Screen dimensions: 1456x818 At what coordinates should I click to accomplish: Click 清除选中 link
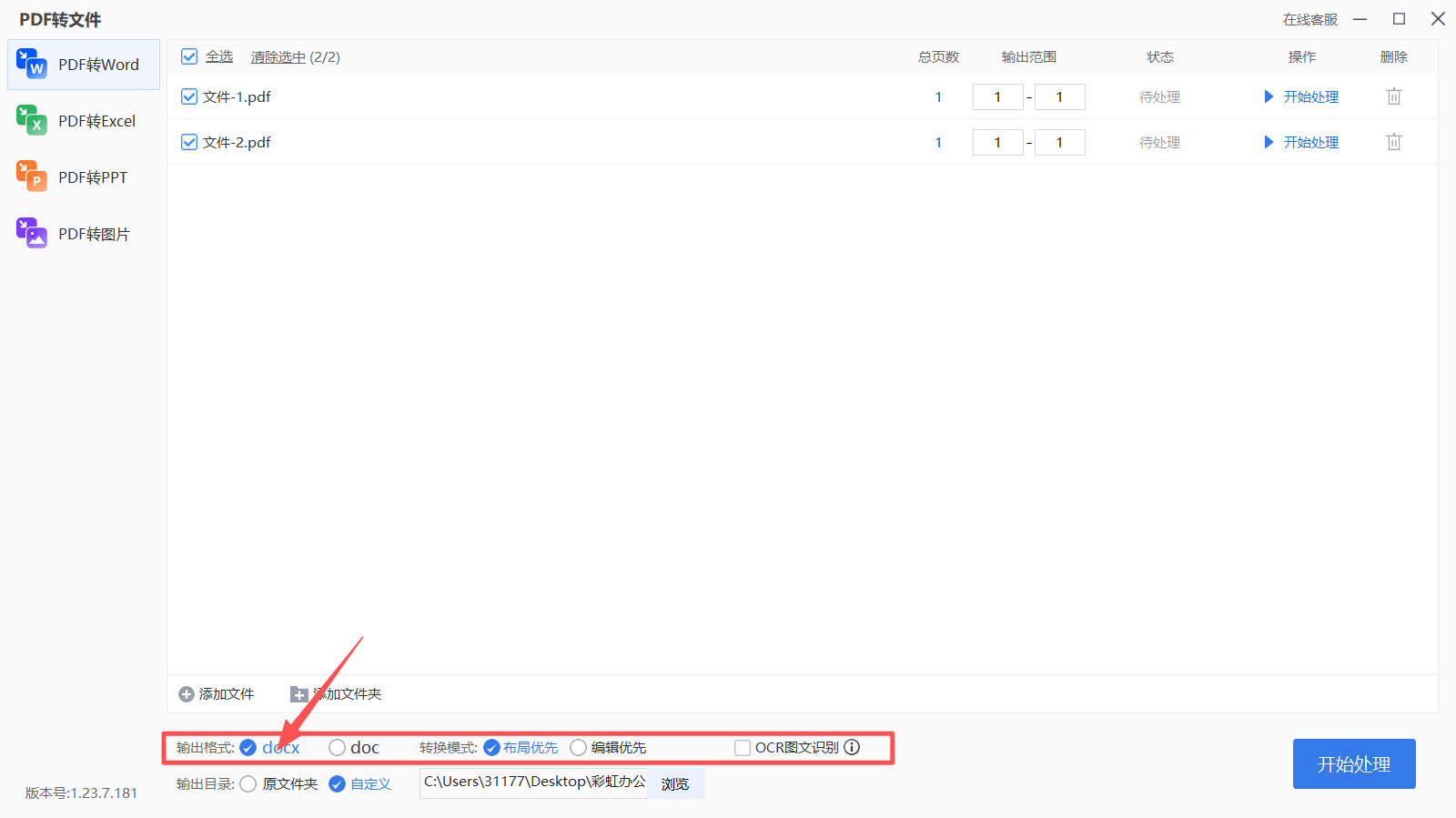pyautogui.click(x=278, y=57)
